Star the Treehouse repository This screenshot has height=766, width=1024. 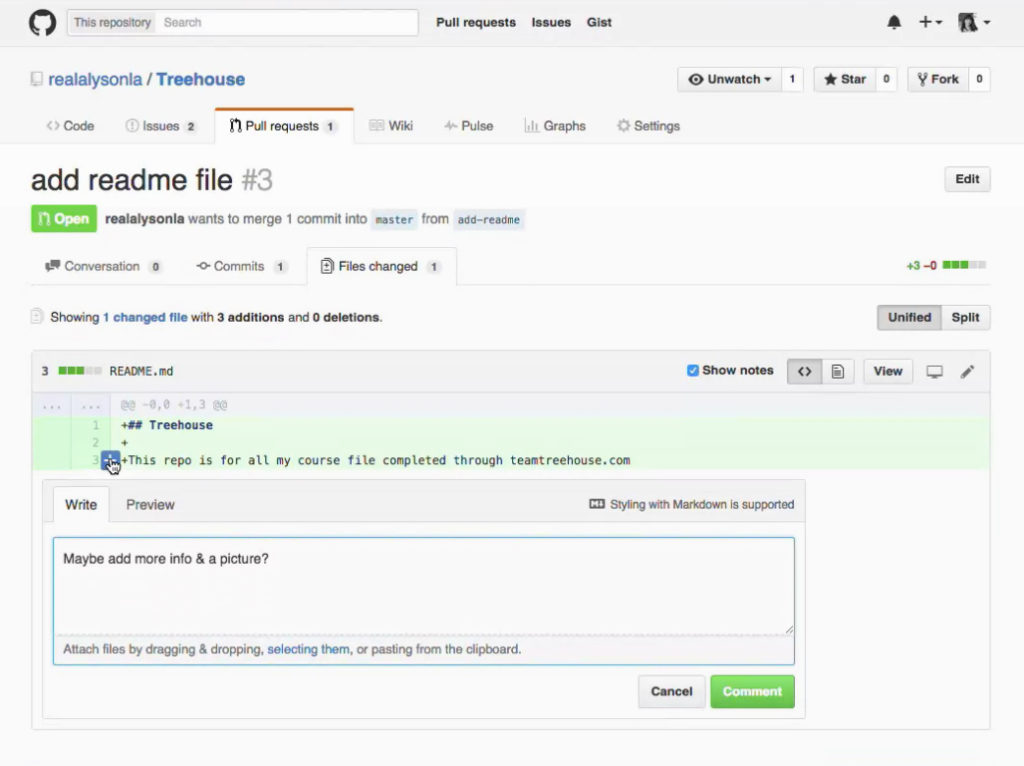pos(844,79)
